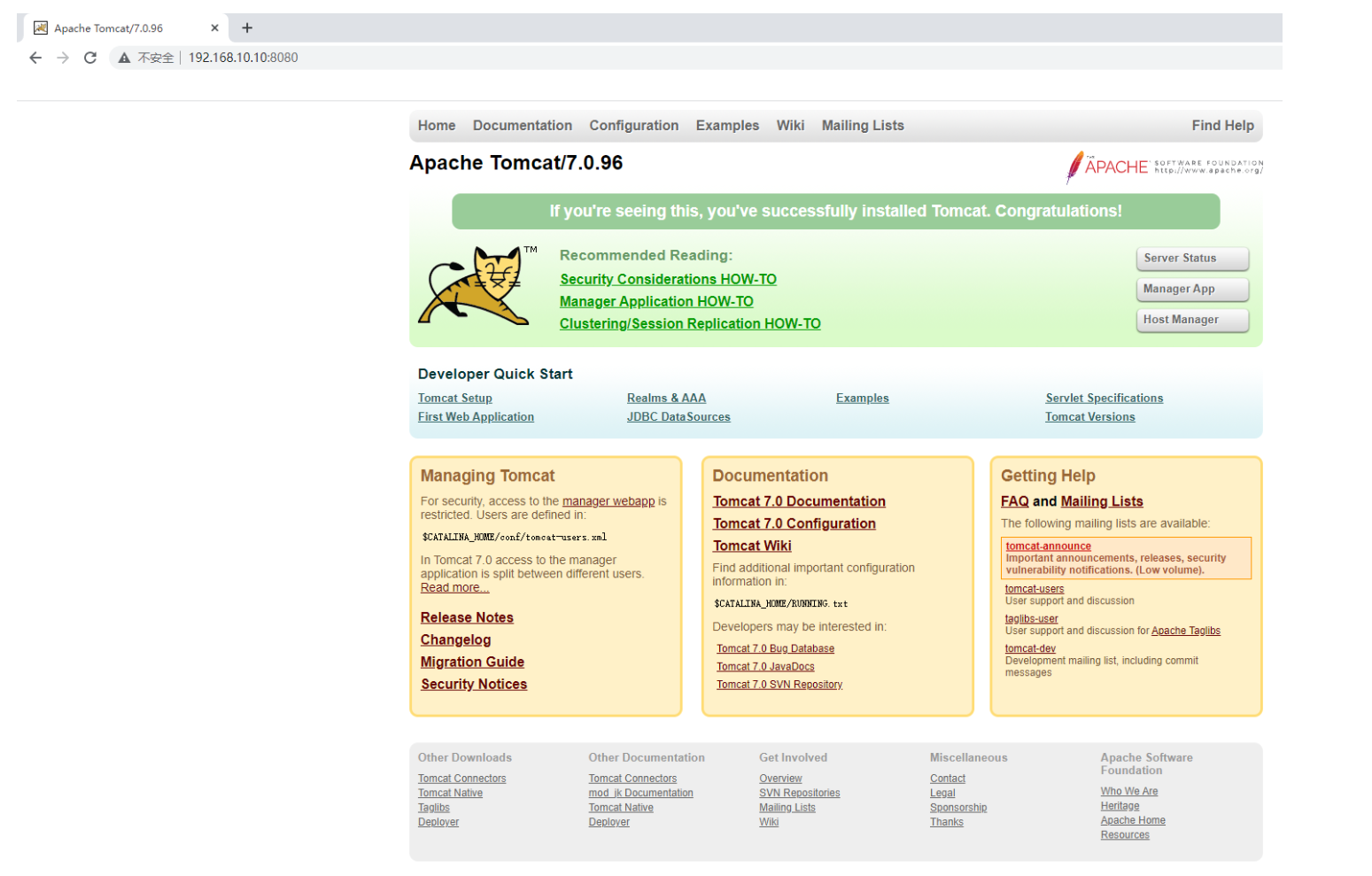Open Tomcat 7.0 Bug Database link
Image resolution: width=1372 pixels, height=876 pixels.
coord(775,649)
